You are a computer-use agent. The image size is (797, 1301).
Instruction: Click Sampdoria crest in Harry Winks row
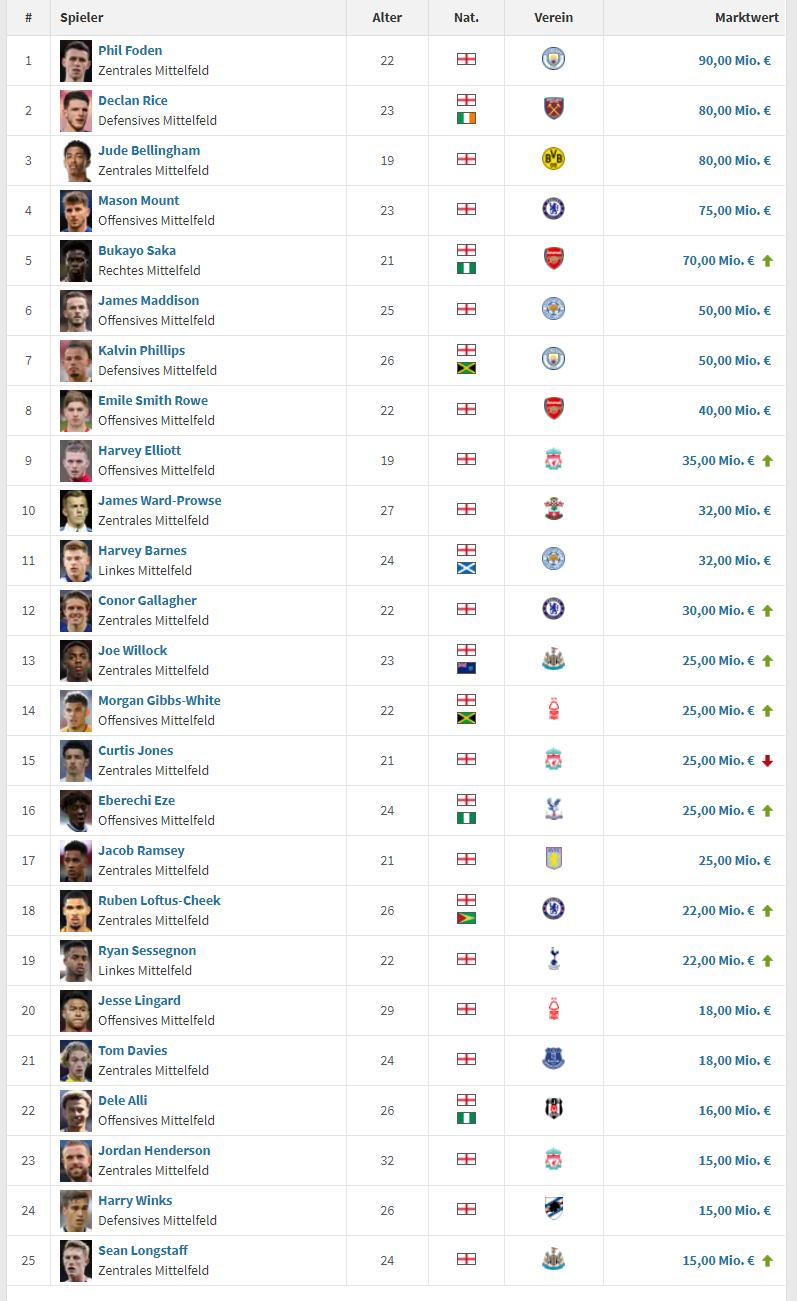(x=553, y=1210)
